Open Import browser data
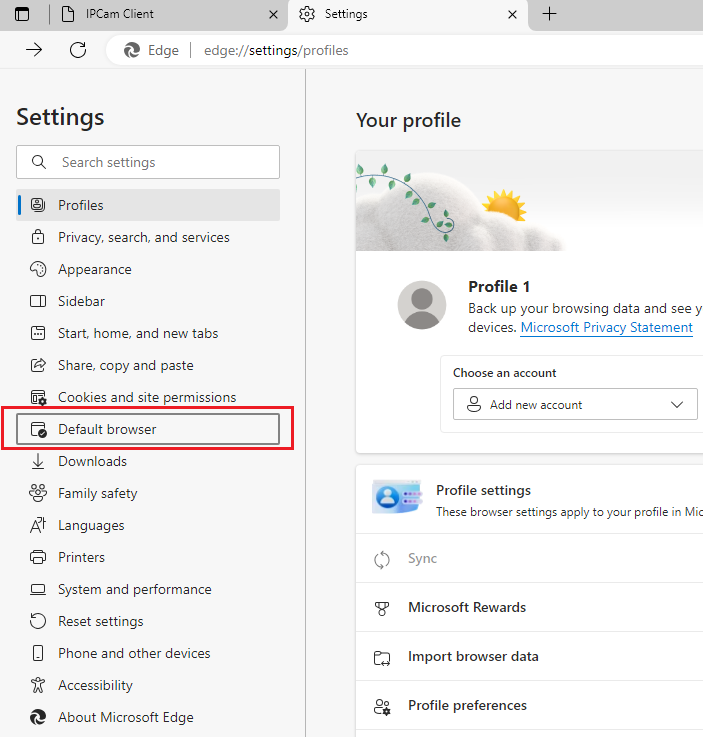Screen dimensions: 703x737 pos(473,657)
